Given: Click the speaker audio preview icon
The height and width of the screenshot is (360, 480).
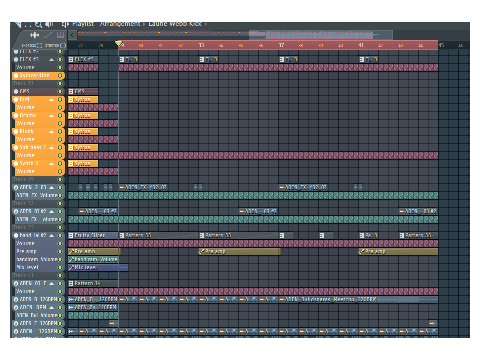Looking at the screenshot, I should 49,24.
